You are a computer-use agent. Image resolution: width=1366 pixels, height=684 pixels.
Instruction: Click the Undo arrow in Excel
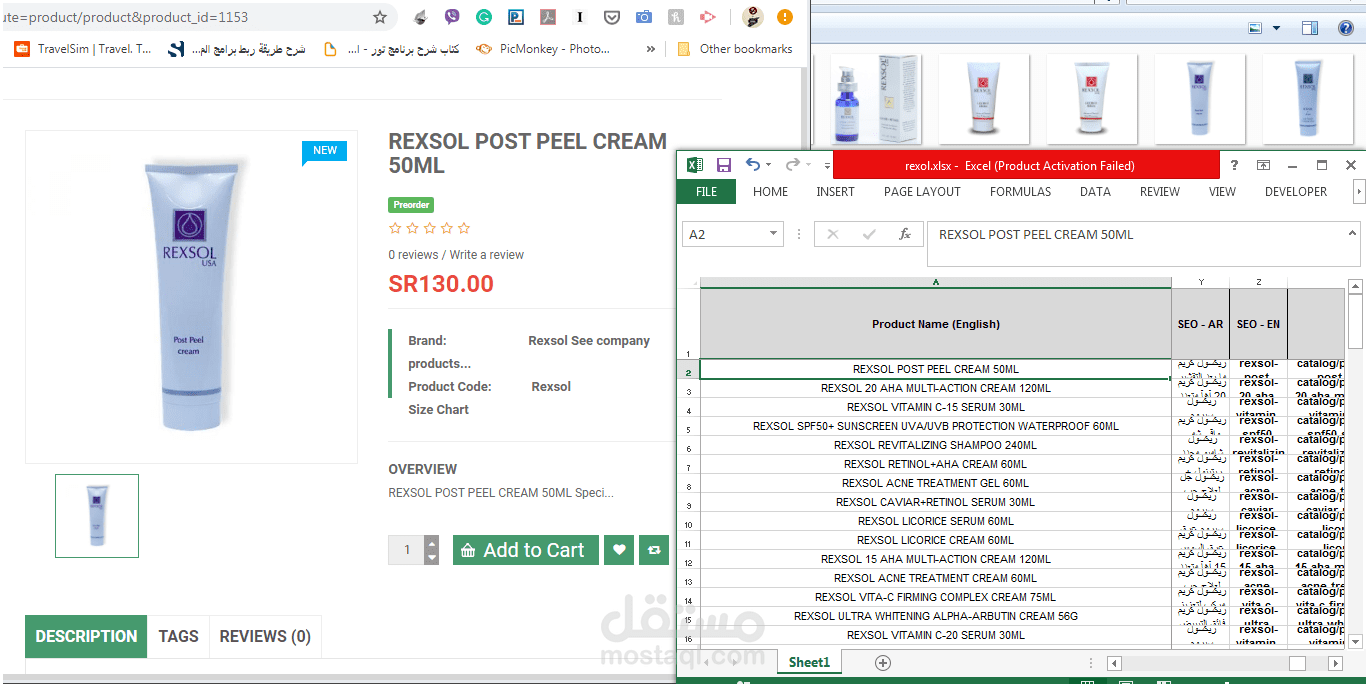point(753,165)
